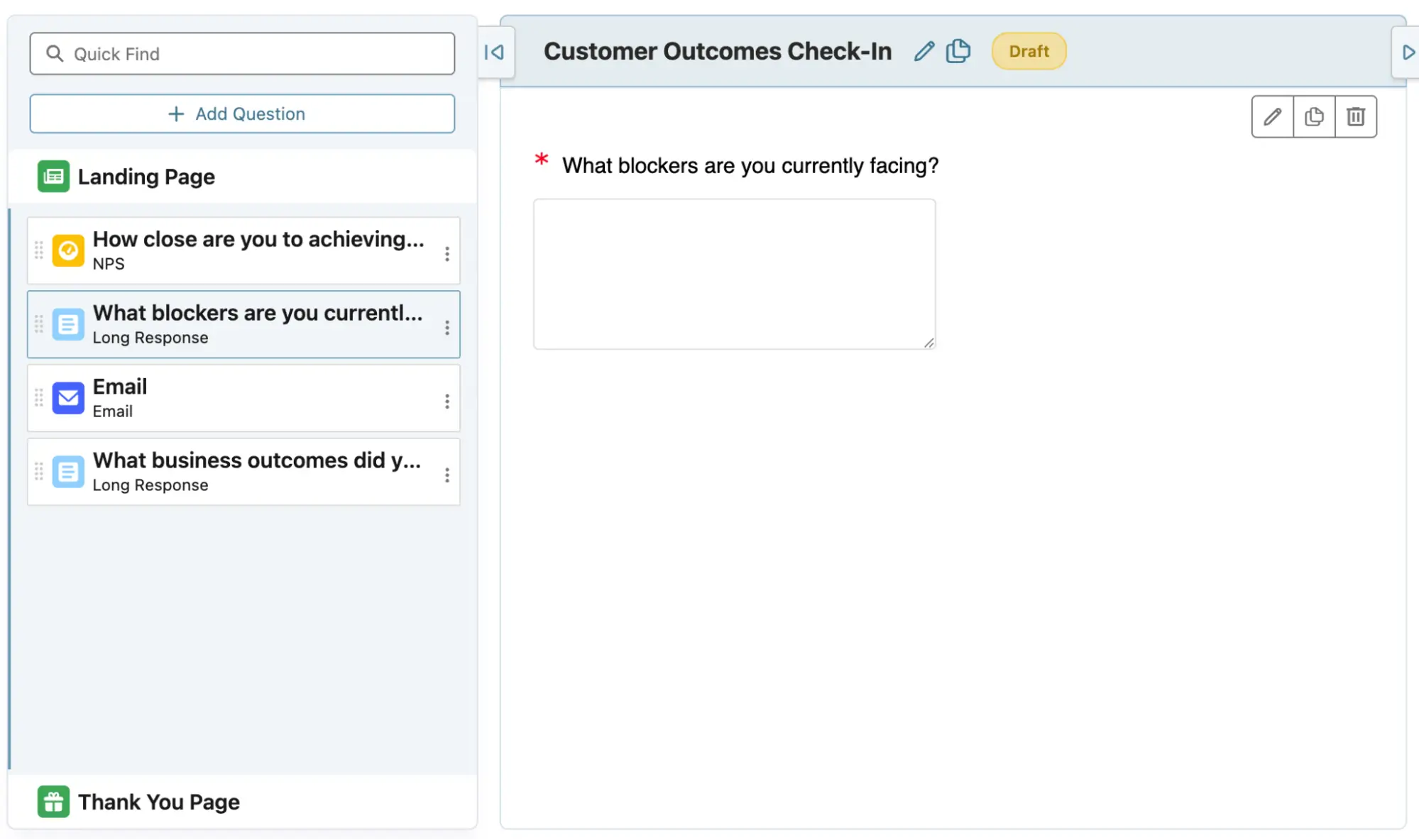Click the duplicate icon beside survey title

pyautogui.click(x=958, y=51)
